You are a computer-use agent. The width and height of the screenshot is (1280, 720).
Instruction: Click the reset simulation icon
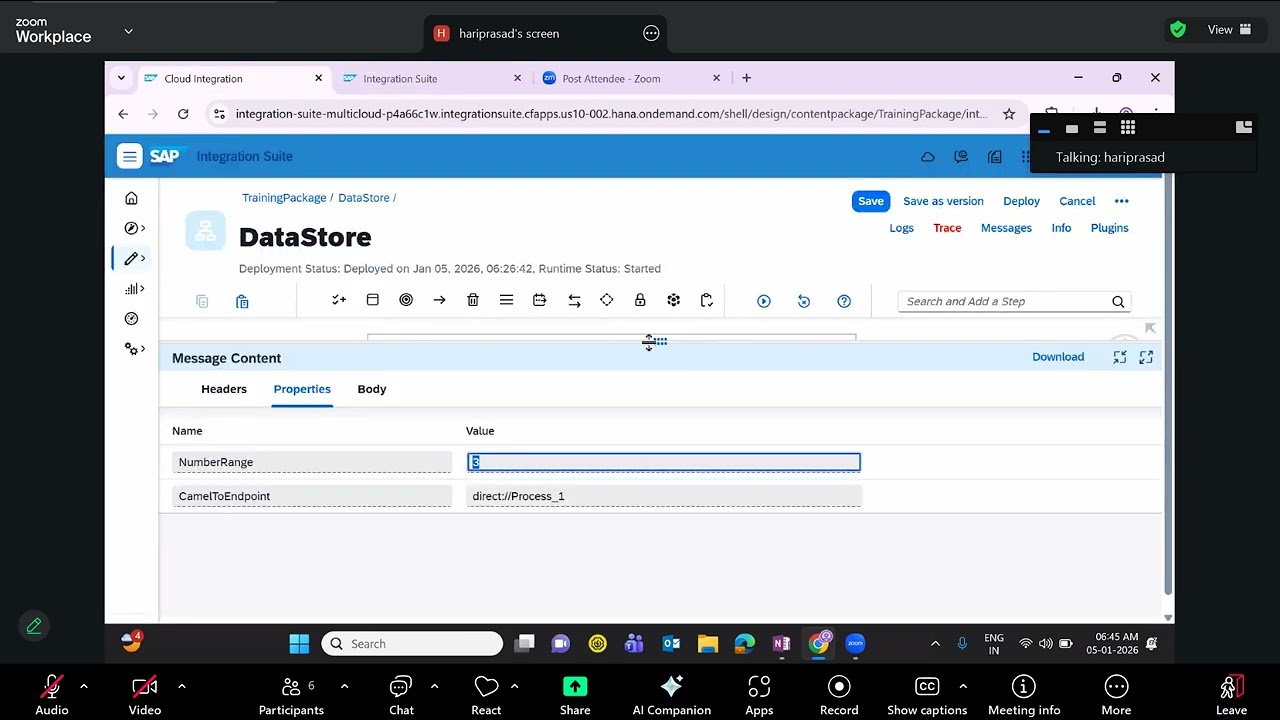coord(804,301)
